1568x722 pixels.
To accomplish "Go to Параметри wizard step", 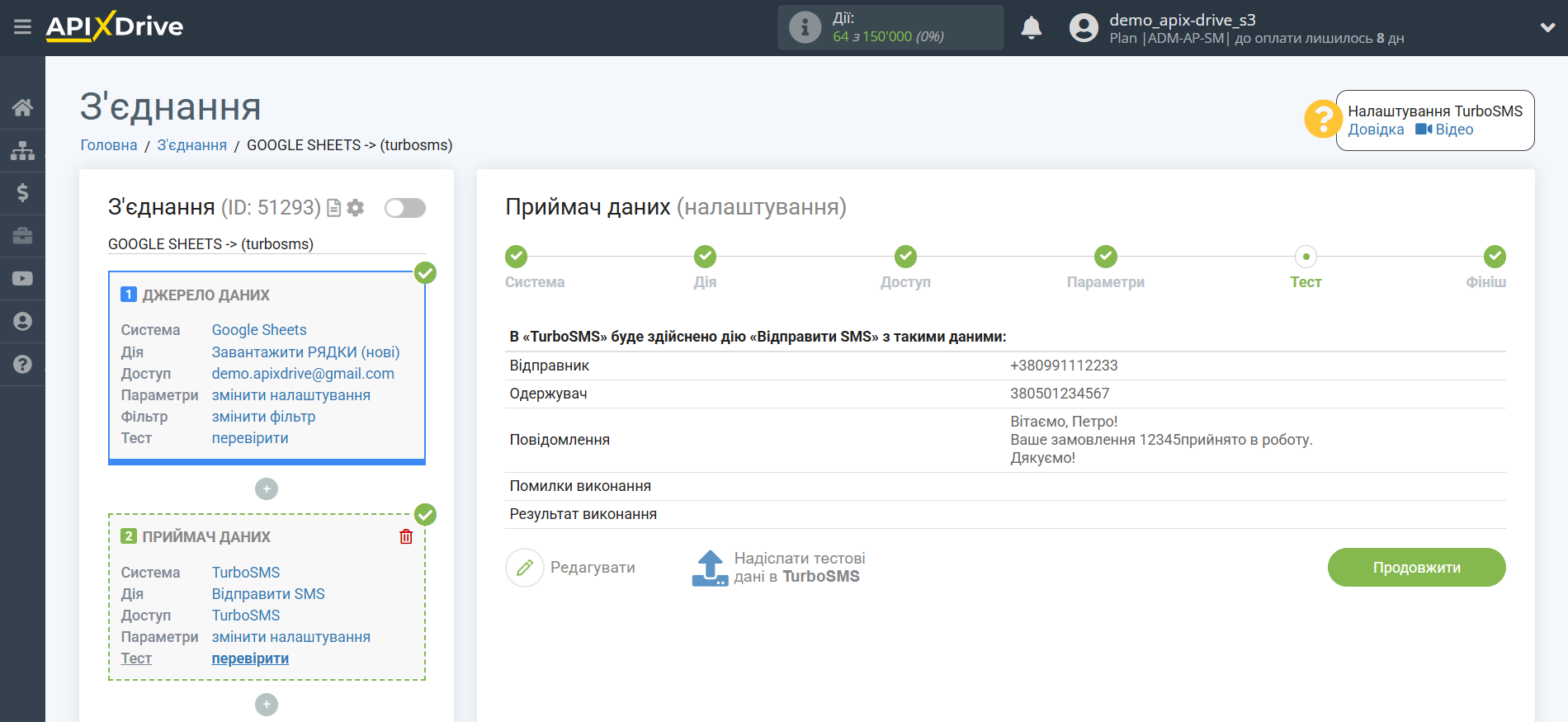I will coord(1106,257).
